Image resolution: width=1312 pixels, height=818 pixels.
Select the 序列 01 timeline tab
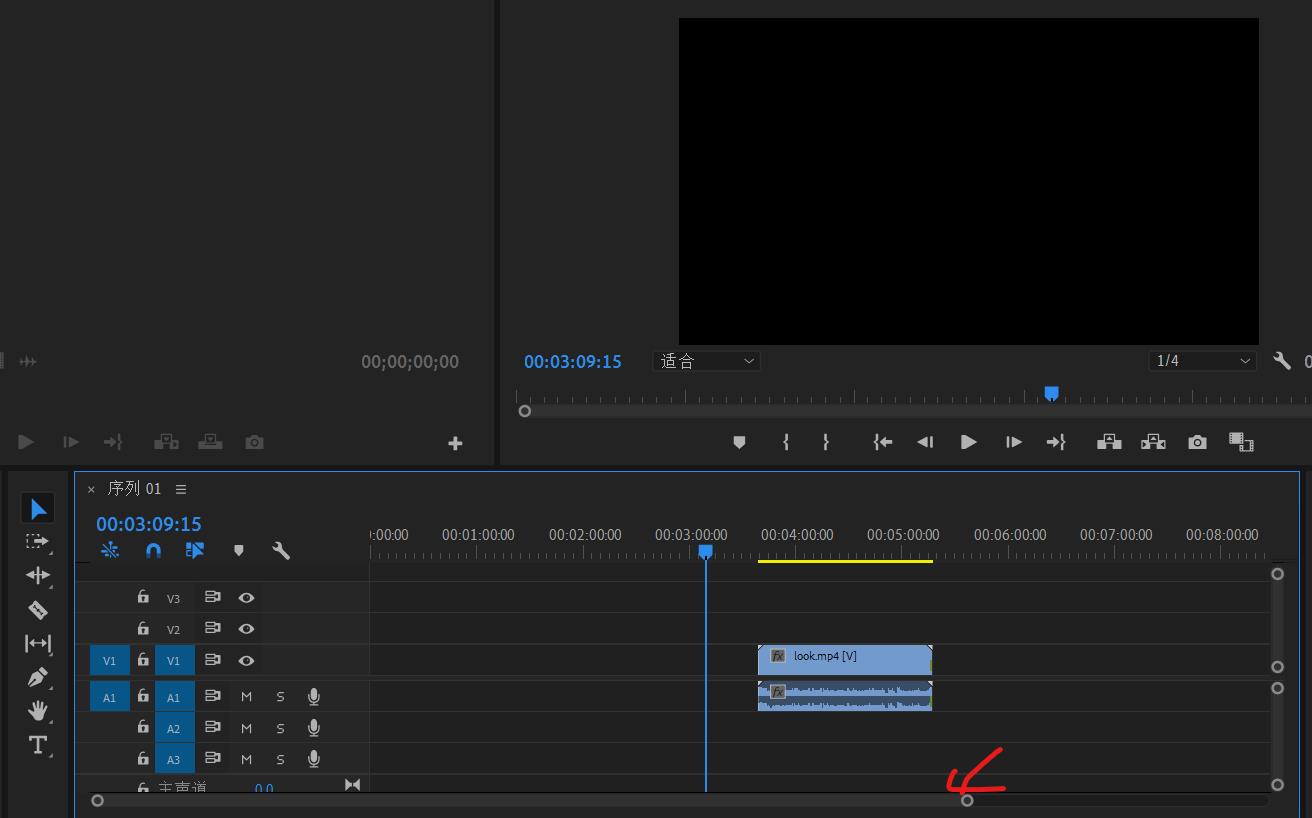tap(134, 489)
